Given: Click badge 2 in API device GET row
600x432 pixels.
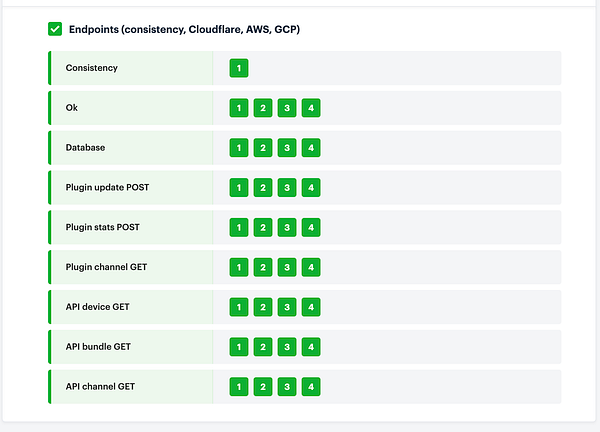Looking at the screenshot, I should (x=263, y=307).
